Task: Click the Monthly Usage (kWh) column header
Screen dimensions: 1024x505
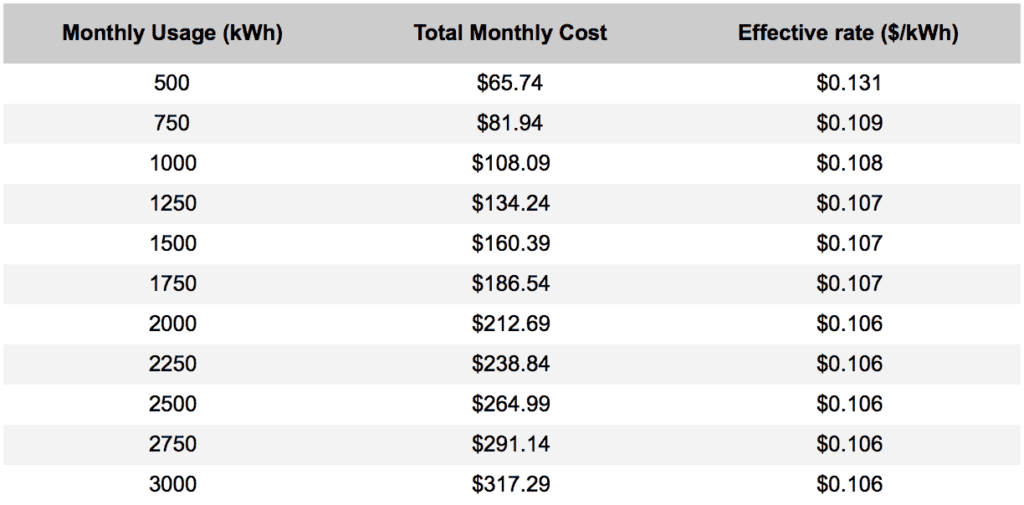Action: [x=172, y=33]
